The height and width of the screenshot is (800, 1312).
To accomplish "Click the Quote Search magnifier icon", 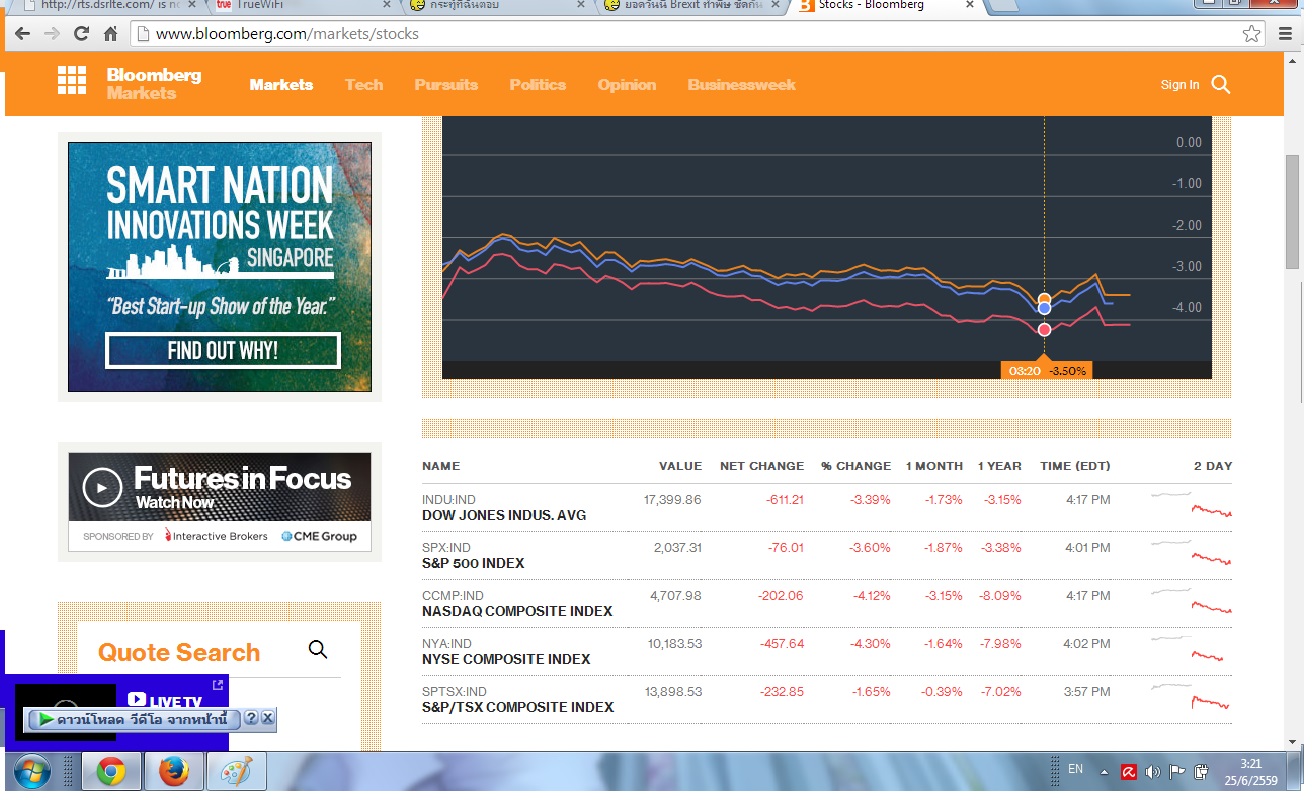I will (318, 650).
